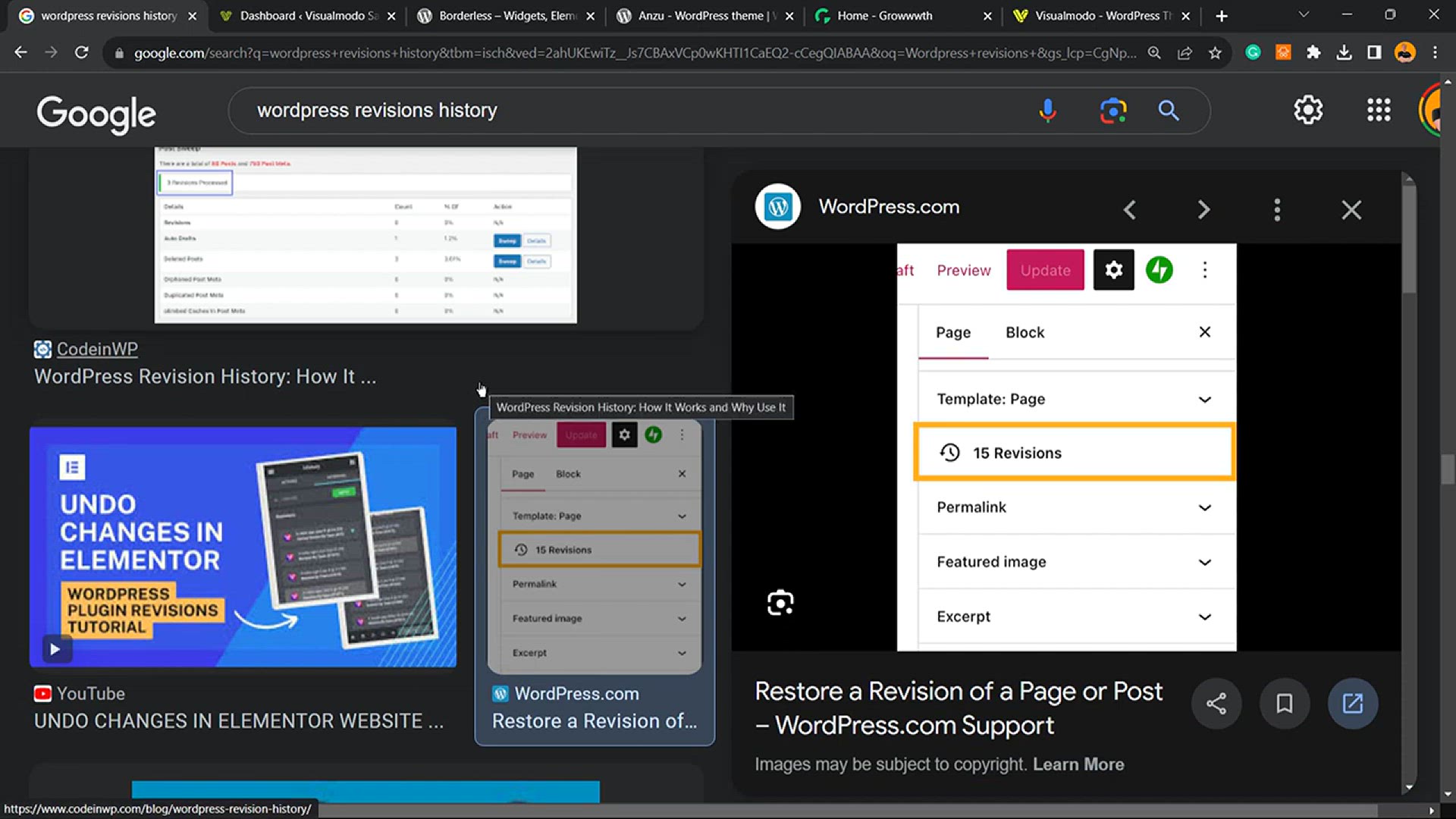
Task: Save the previewed image to collection
Action: (x=1285, y=704)
